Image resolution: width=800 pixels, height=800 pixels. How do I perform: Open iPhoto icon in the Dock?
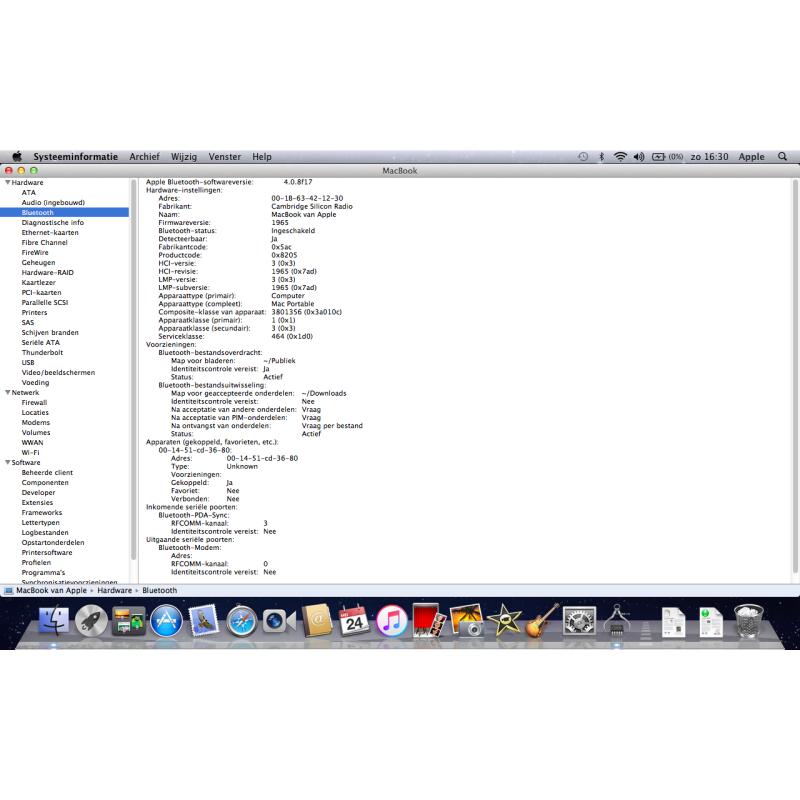click(x=466, y=621)
